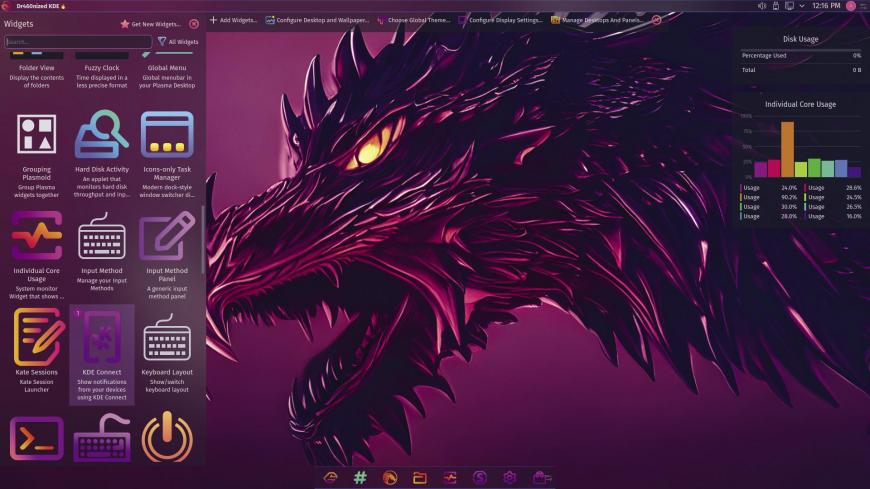Select the terminal prompt widget icon

pyautogui.click(x=37, y=438)
